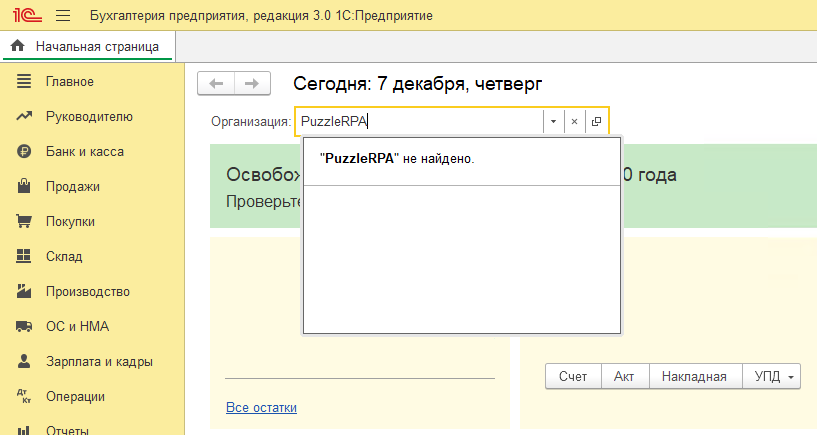The height and width of the screenshot is (435, 817).
Task: Open the Производство section
Action: (88, 291)
